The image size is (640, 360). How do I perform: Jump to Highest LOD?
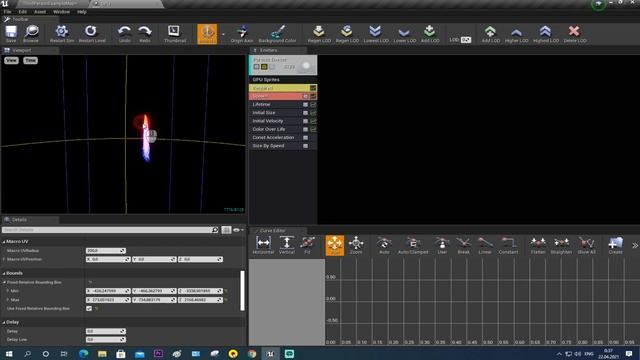(x=546, y=33)
